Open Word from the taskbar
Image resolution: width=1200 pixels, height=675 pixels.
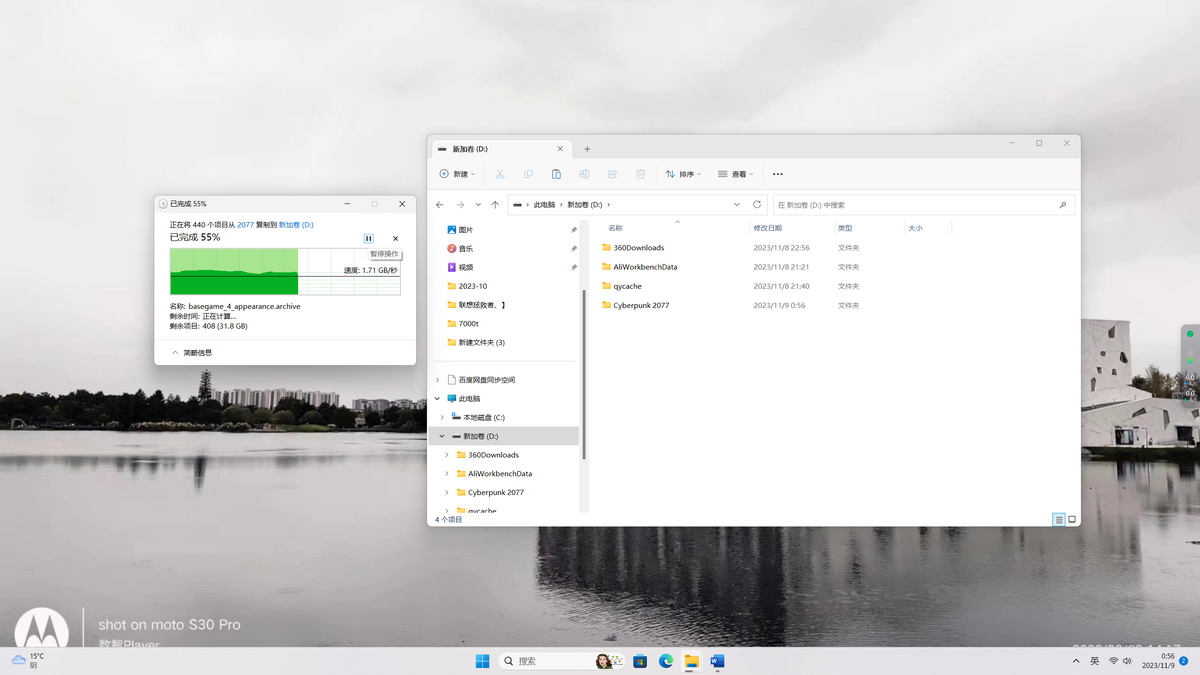tap(717, 661)
